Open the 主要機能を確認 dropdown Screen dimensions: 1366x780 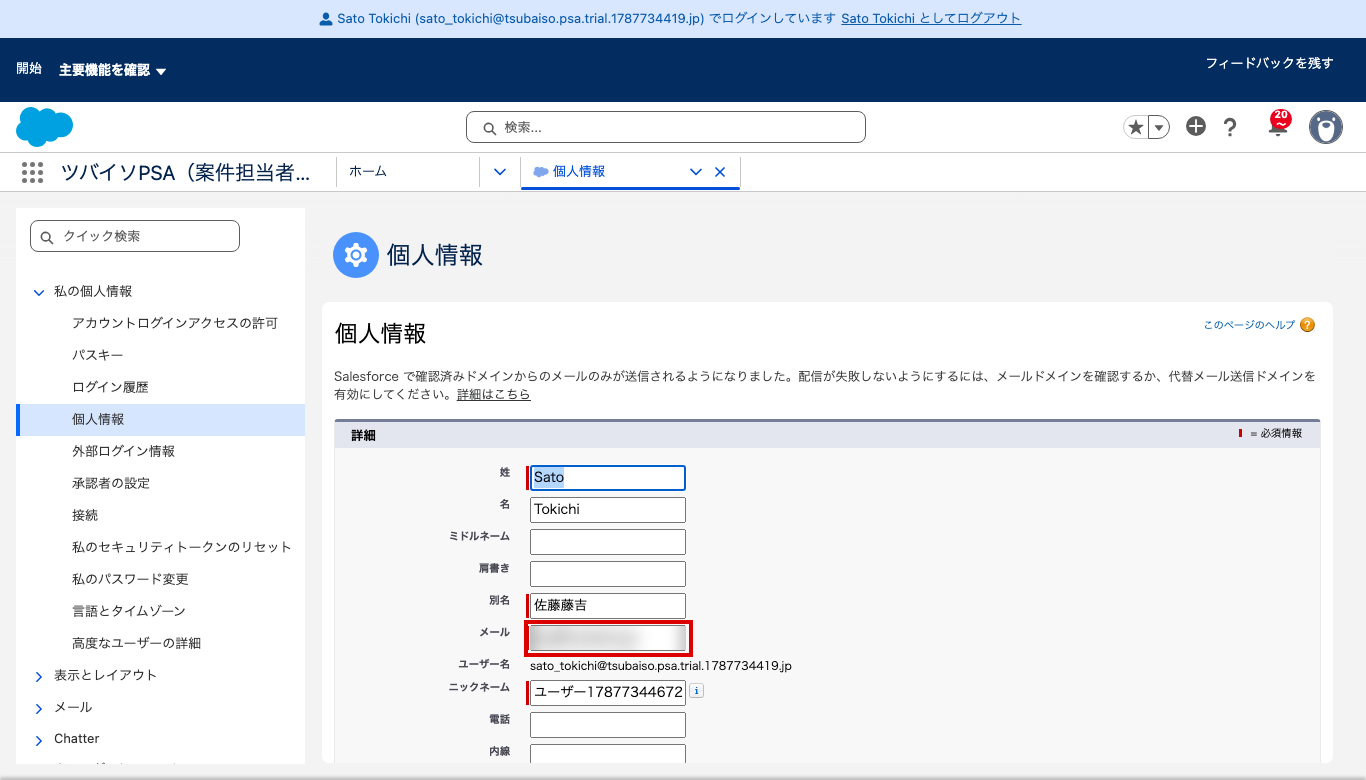tap(112, 70)
